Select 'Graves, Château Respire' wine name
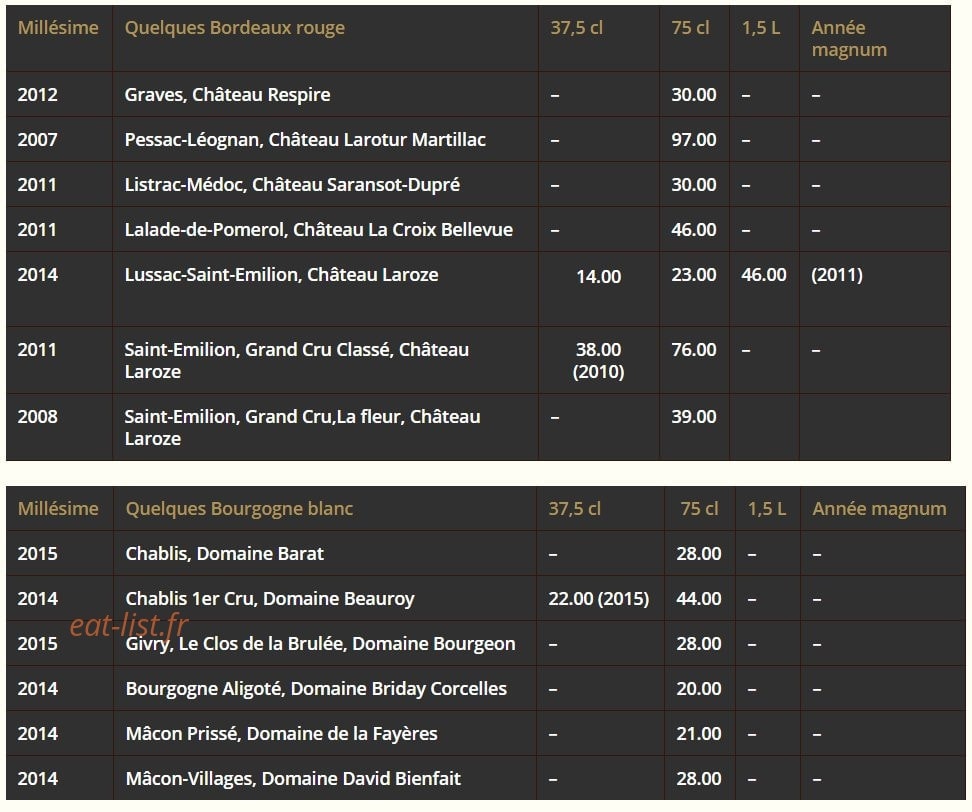This screenshot has width=972, height=812. click(x=228, y=95)
